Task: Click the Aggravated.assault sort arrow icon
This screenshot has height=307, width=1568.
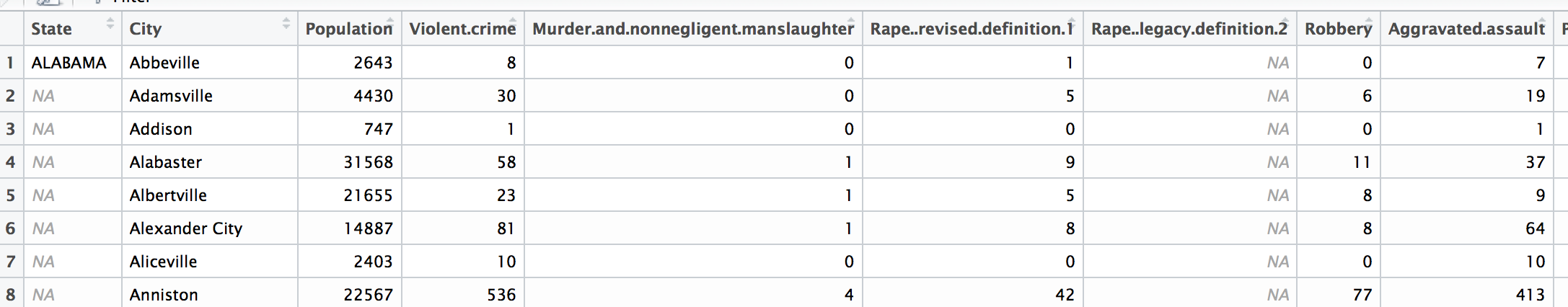Action: (x=1542, y=23)
